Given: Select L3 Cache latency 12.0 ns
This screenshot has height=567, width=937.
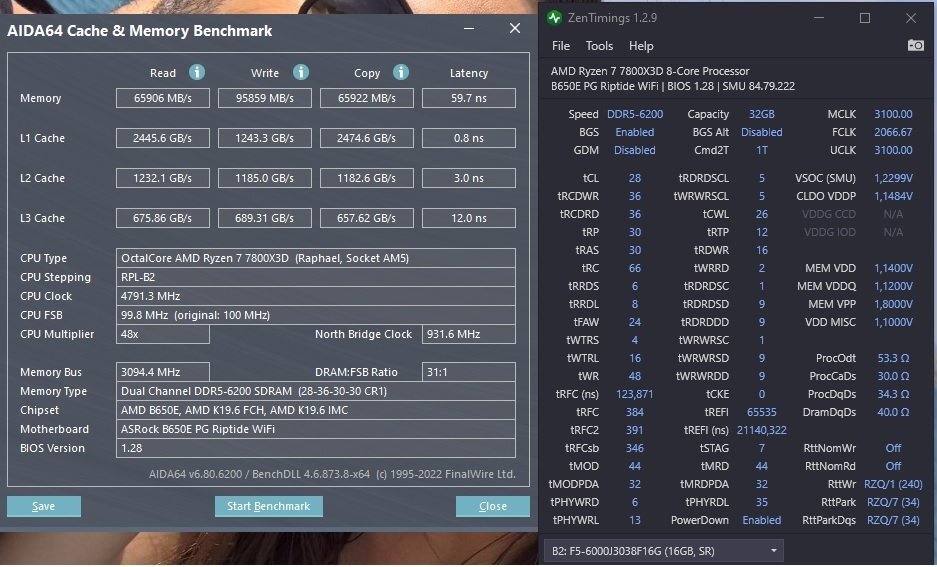Looking at the screenshot, I should pyautogui.click(x=468, y=218).
